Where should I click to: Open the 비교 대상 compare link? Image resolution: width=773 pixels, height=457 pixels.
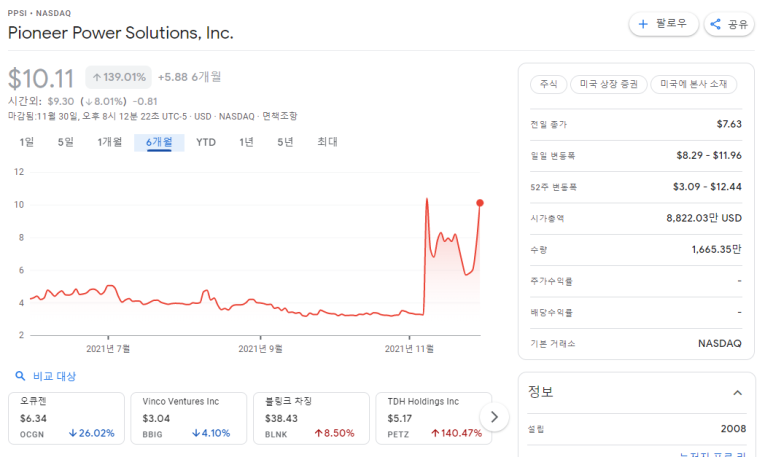click(54, 377)
